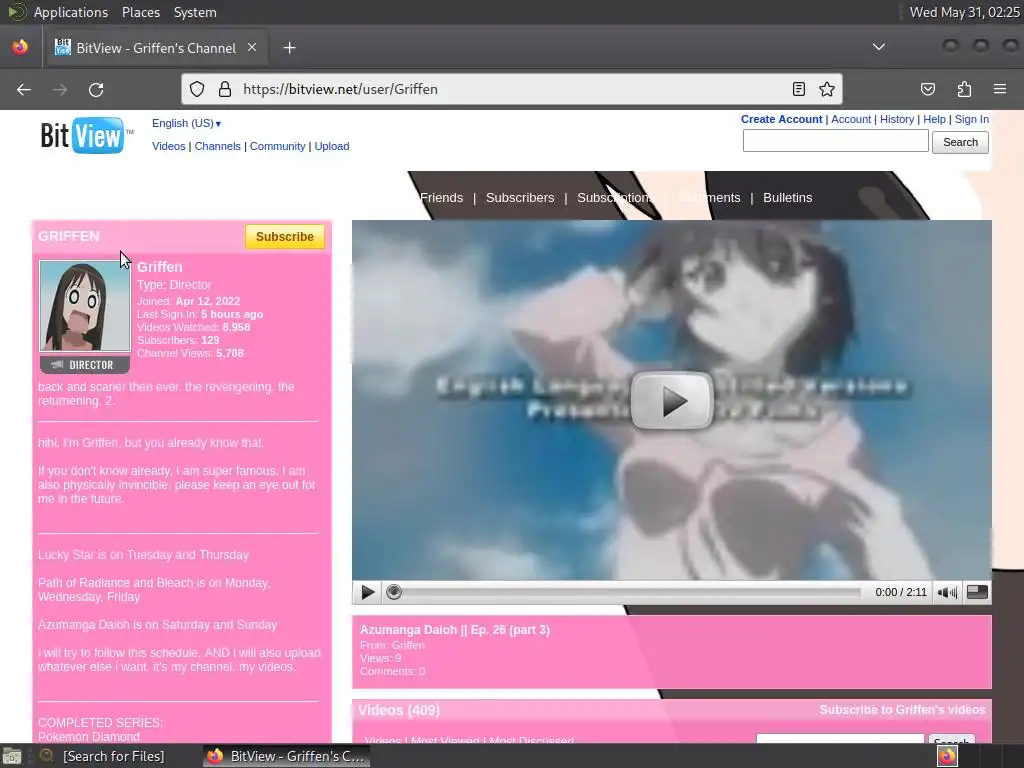Close the BitView Griffen's Channel tab
Viewport: 1024px width, 768px height.
(x=252, y=48)
